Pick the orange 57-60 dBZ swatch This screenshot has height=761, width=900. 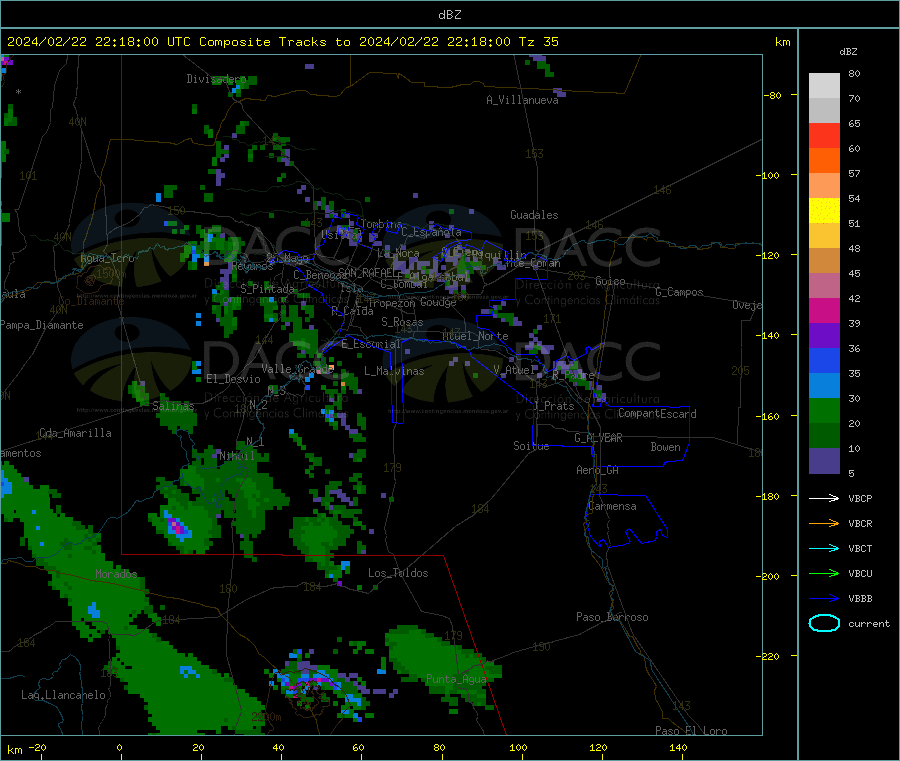[x=824, y=161]
